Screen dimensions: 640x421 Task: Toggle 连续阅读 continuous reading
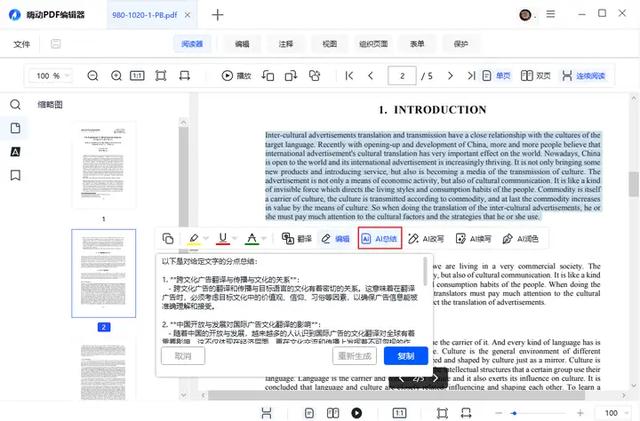(583, 76)
